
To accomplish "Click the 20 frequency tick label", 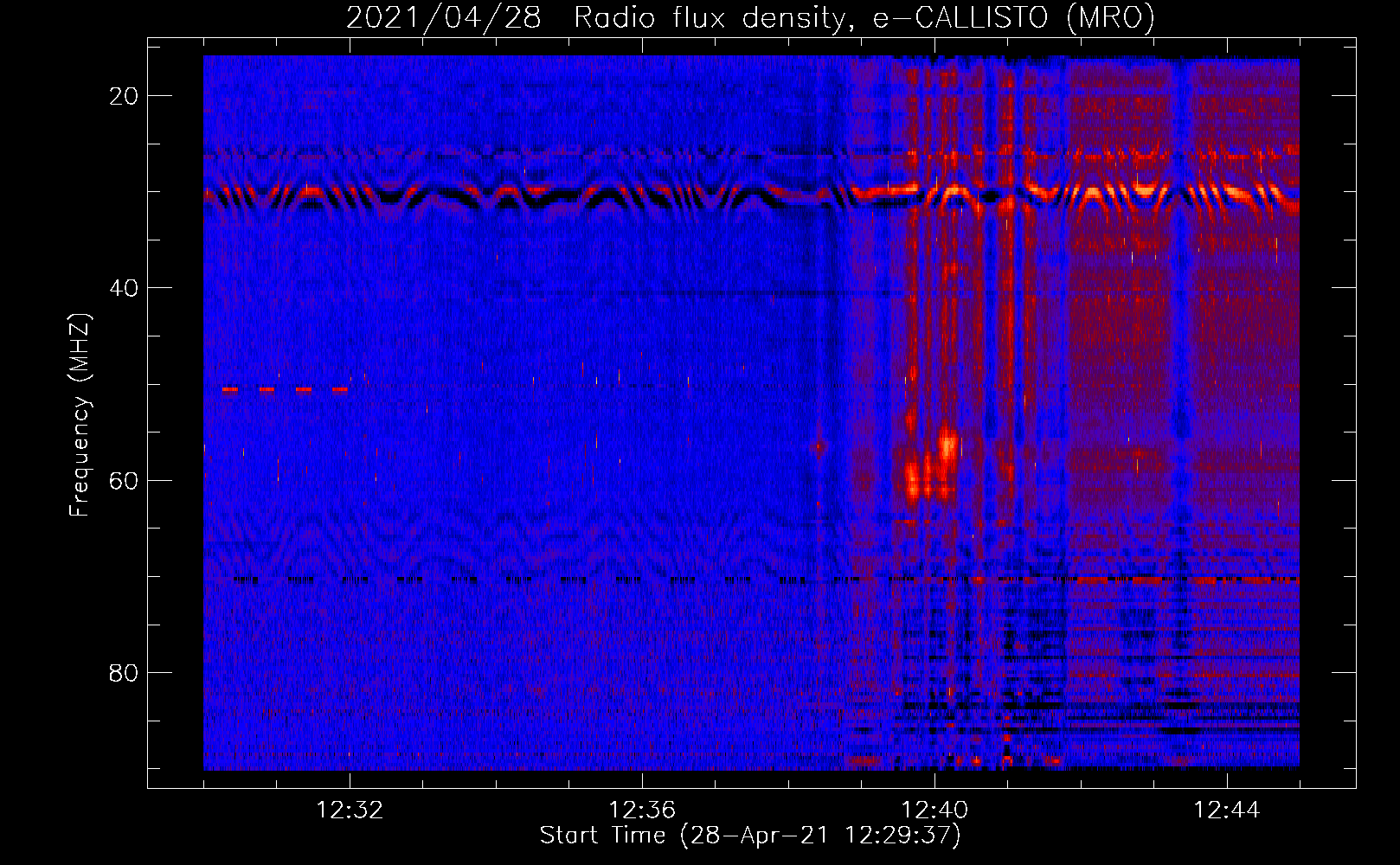I will (x=124, y=96).
